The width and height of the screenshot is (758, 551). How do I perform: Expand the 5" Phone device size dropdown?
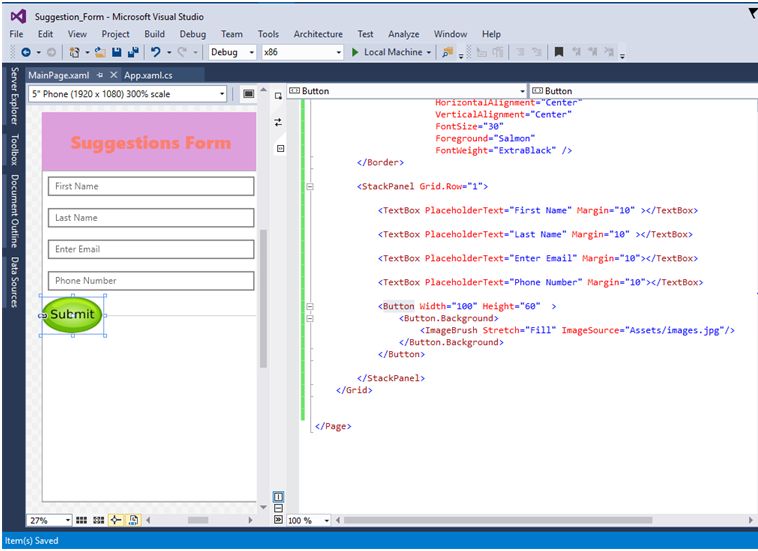pyautogui.click(x=222, y=94)
